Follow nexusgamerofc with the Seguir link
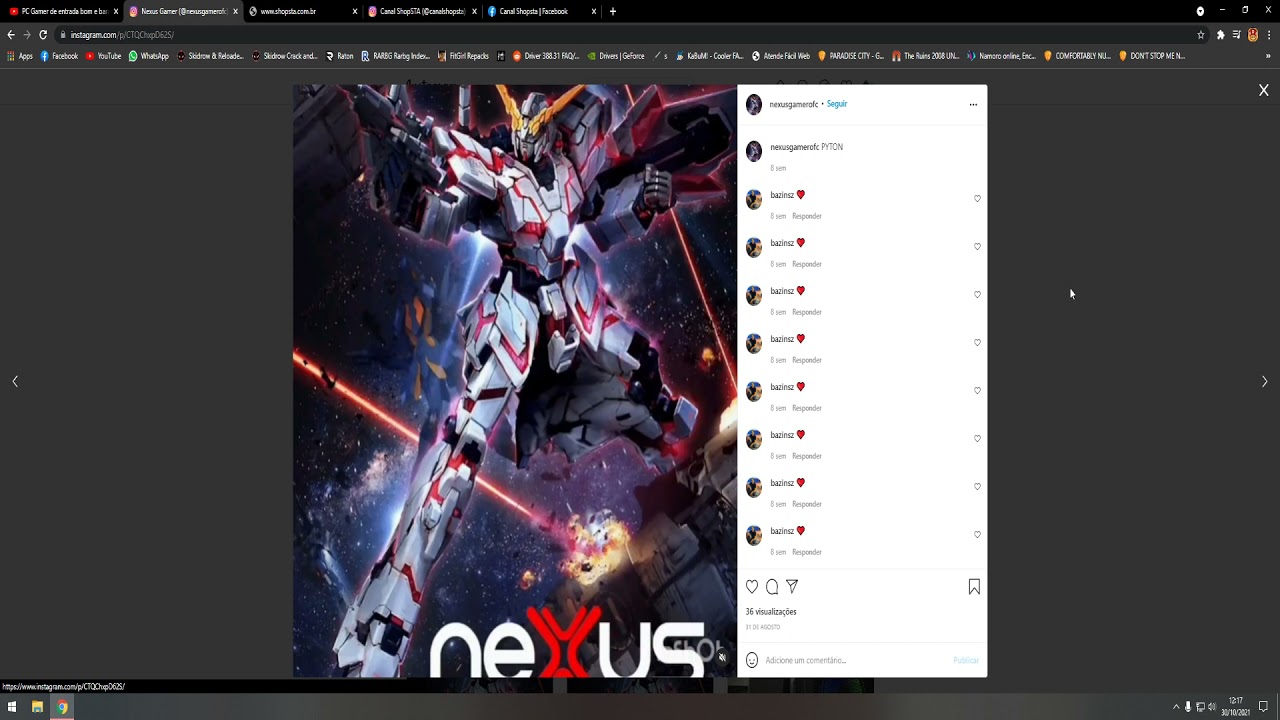Screen dimensions: 1280x720 coord(837,104)
